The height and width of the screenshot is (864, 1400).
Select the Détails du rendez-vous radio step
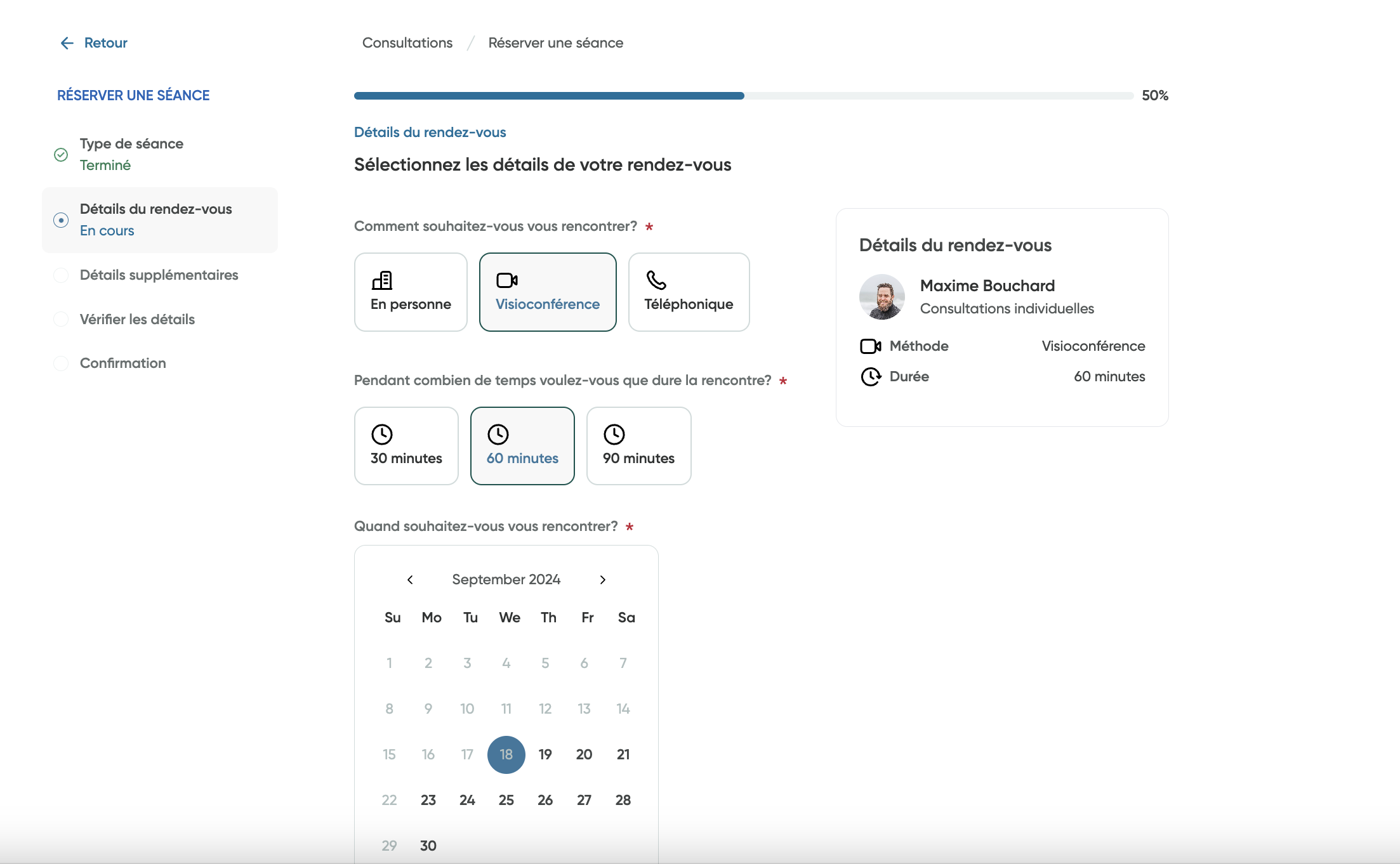(61, 219)
